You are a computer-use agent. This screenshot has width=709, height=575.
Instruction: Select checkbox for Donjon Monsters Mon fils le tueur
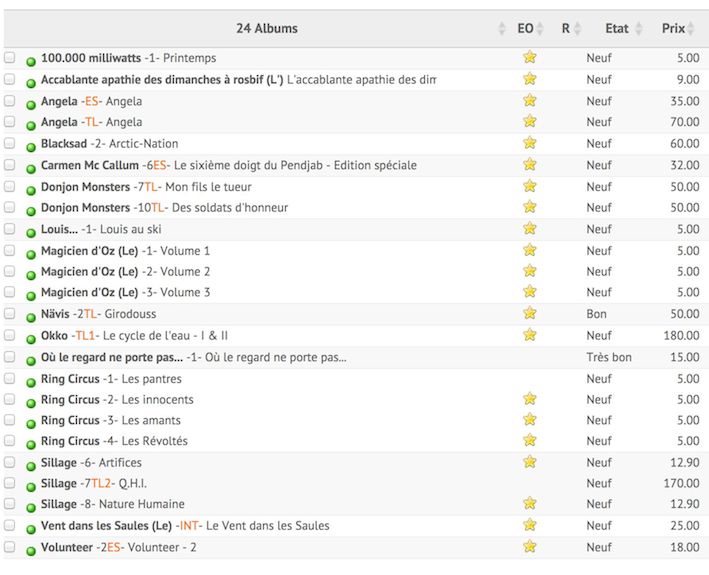pyautogui.click(x=10, y=186)
